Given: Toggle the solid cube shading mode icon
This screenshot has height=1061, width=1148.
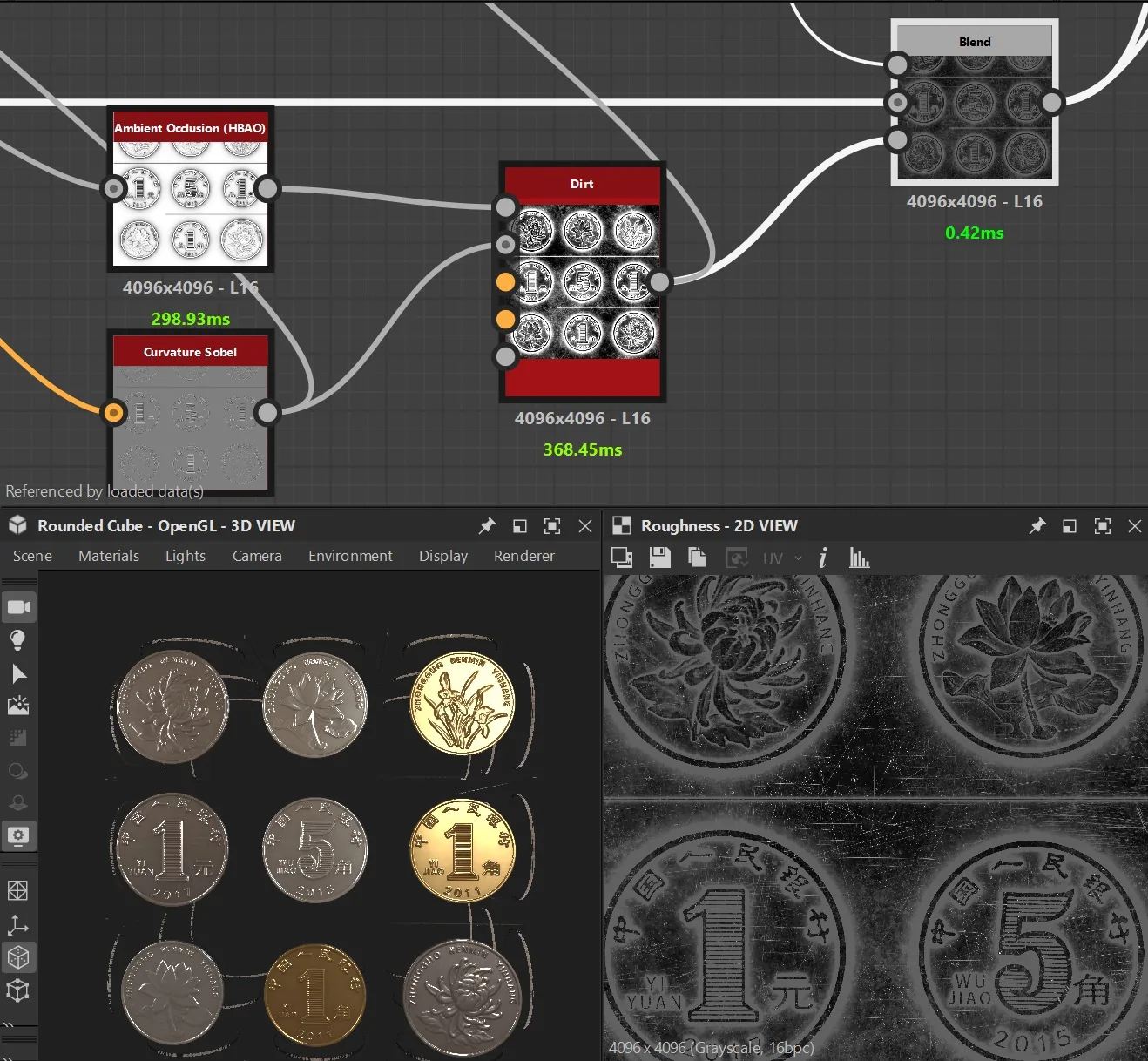Looking at the screenshot, I should 18,957.
